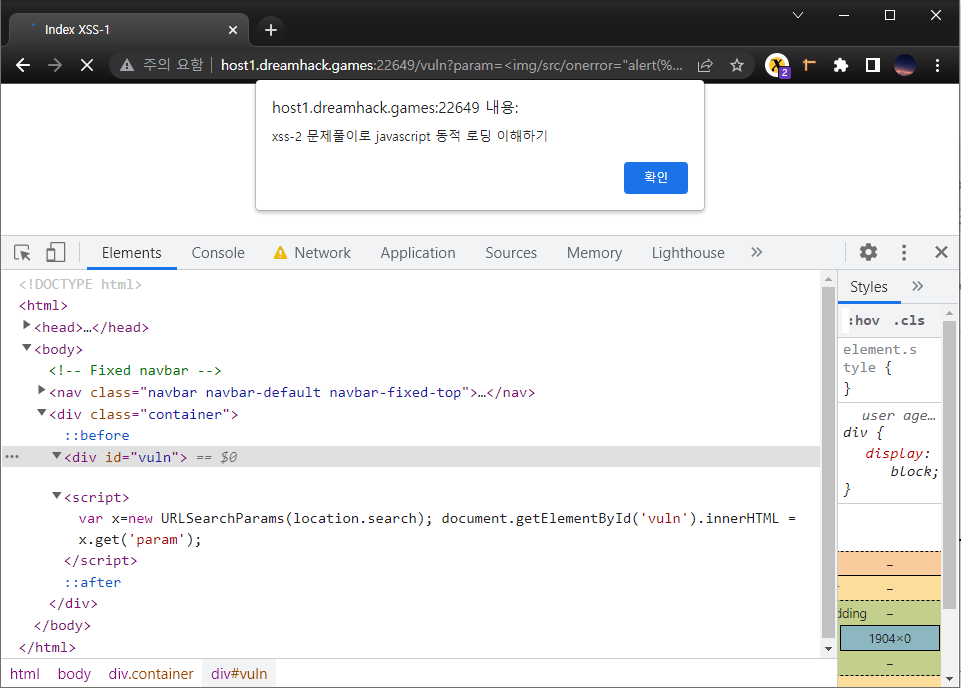The image size is (961, 688).
Task: Toggle the device toolbar icon
Action: 55,252
